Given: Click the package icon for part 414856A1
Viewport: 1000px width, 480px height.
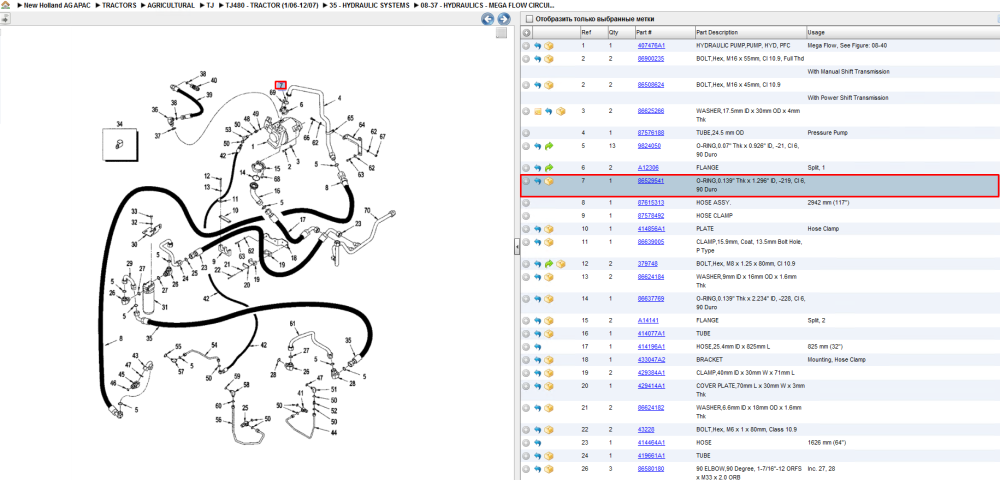Looking at the screenshot, I should pyautogui.click(x=548, y=229).
